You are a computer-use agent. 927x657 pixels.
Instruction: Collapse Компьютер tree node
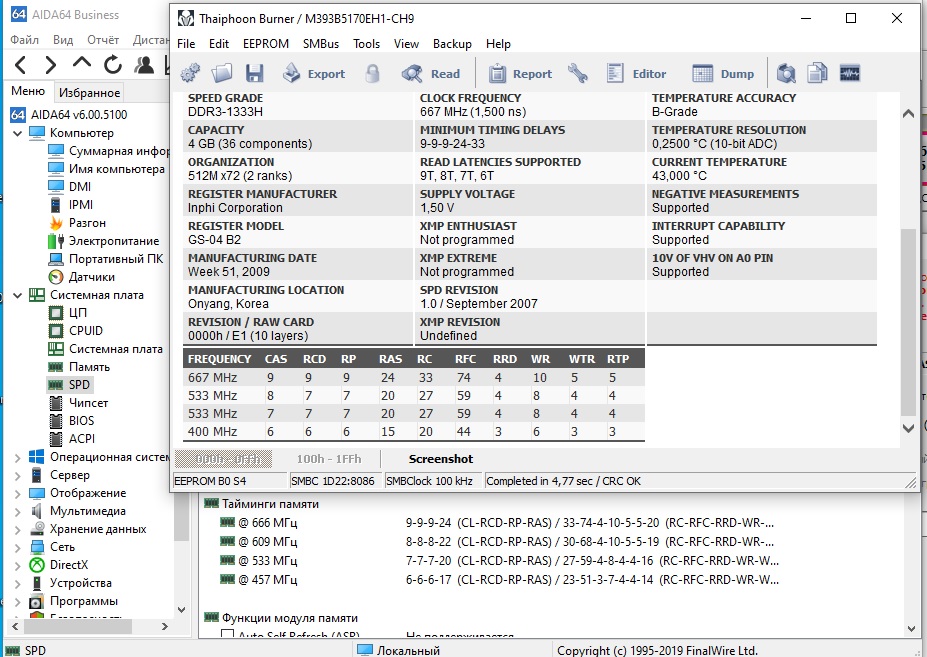pos(17,133)
